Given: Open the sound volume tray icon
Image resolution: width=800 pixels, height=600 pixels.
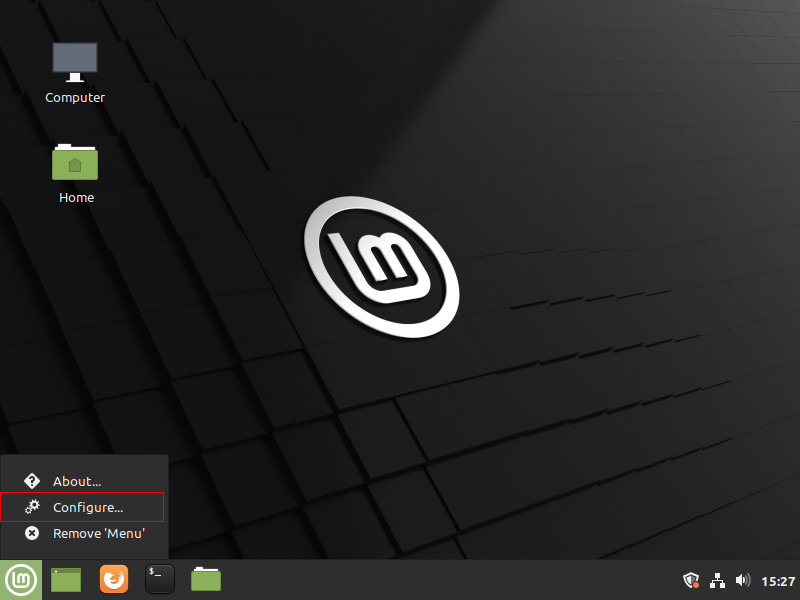Looking at the screenshot, I should click(x=743, y=580).
